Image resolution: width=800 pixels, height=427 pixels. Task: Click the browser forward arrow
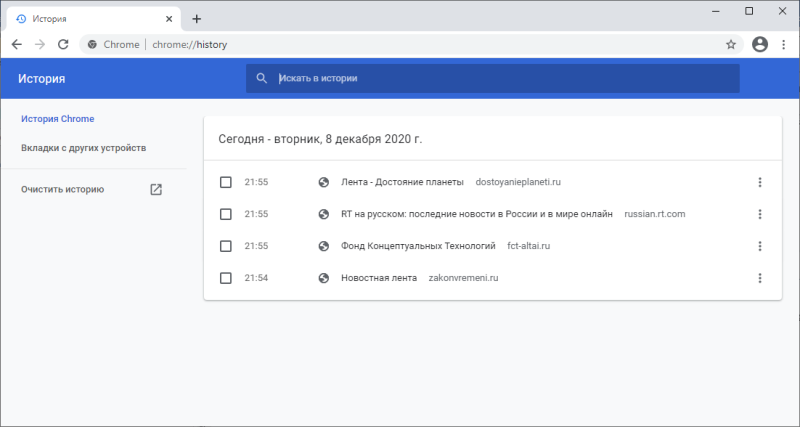coord(40,44)
